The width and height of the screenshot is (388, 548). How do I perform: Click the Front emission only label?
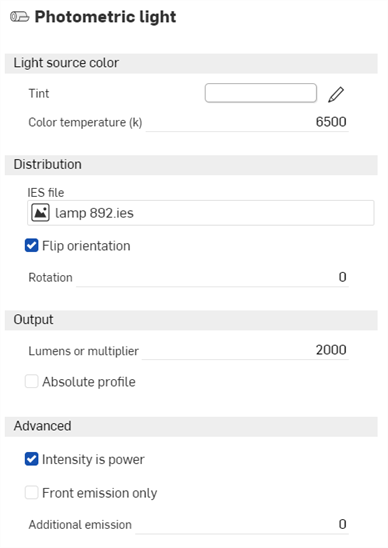(x=100, y=493)
